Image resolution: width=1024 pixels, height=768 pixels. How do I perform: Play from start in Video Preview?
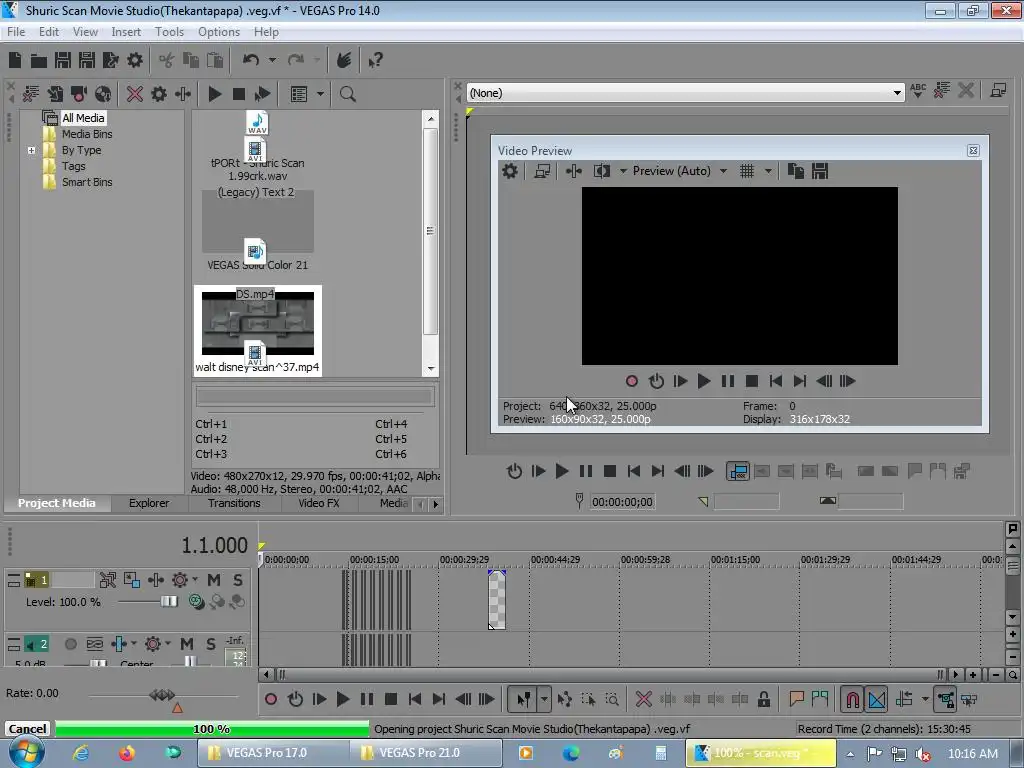click(x=680, y=381)
